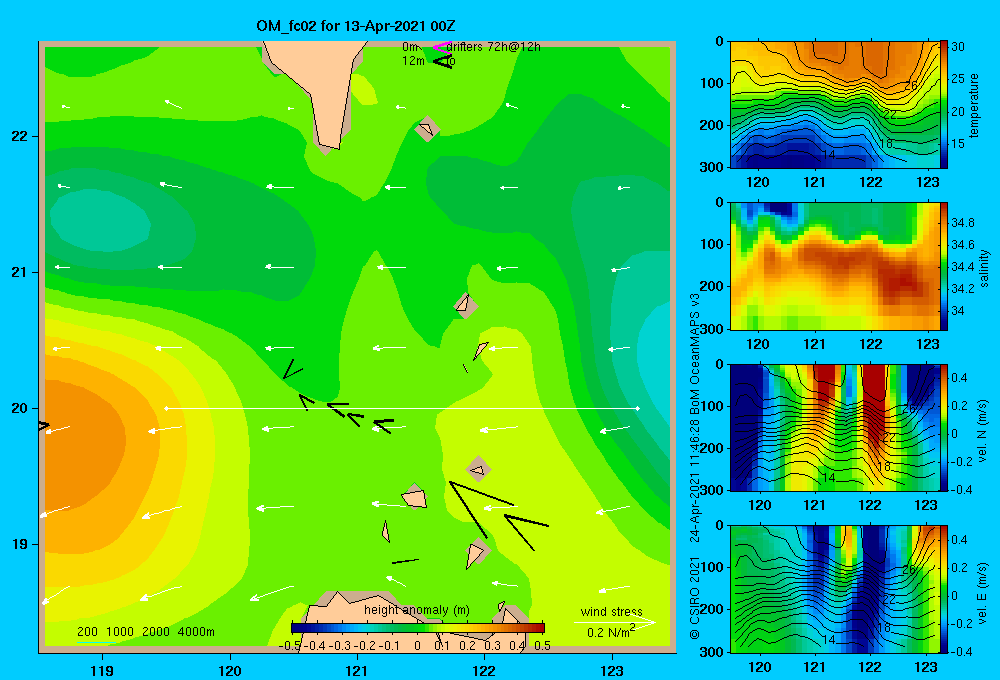Click the '0.2 N/m²' wind stress value
Screen dimensions: 1000x680
(610, 632)
